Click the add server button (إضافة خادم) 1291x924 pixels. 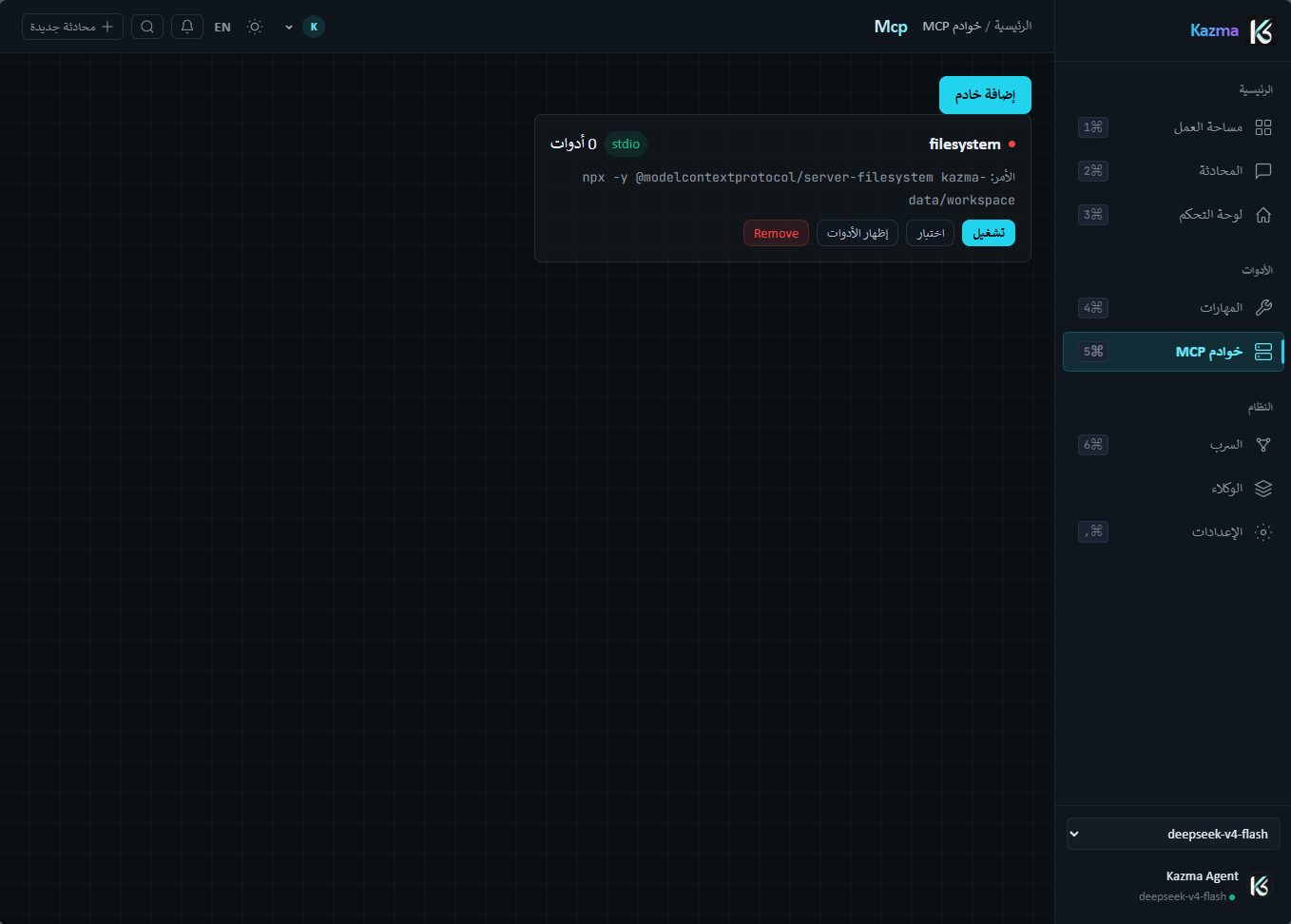pyautogui.click(x=985, y=95)
